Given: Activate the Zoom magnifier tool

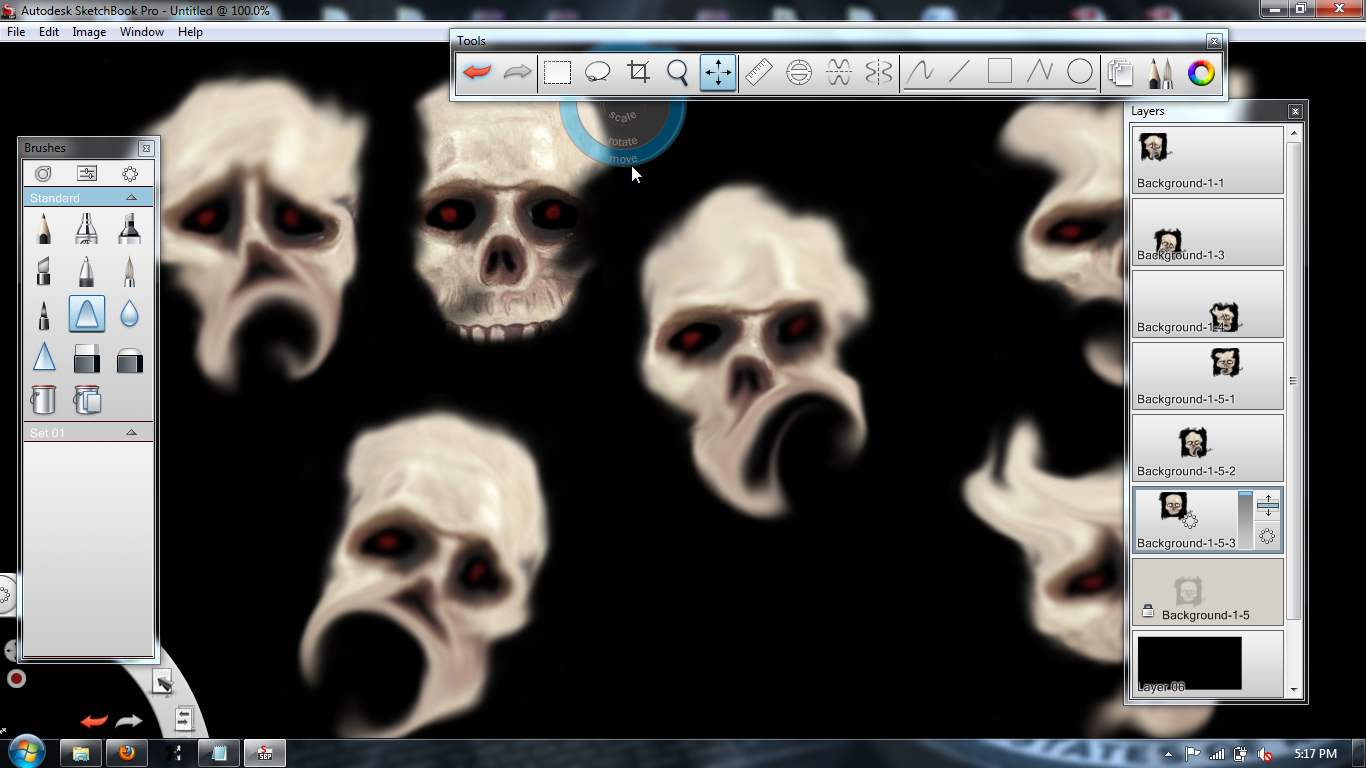Looking at the screenshot, I should 678,73.
